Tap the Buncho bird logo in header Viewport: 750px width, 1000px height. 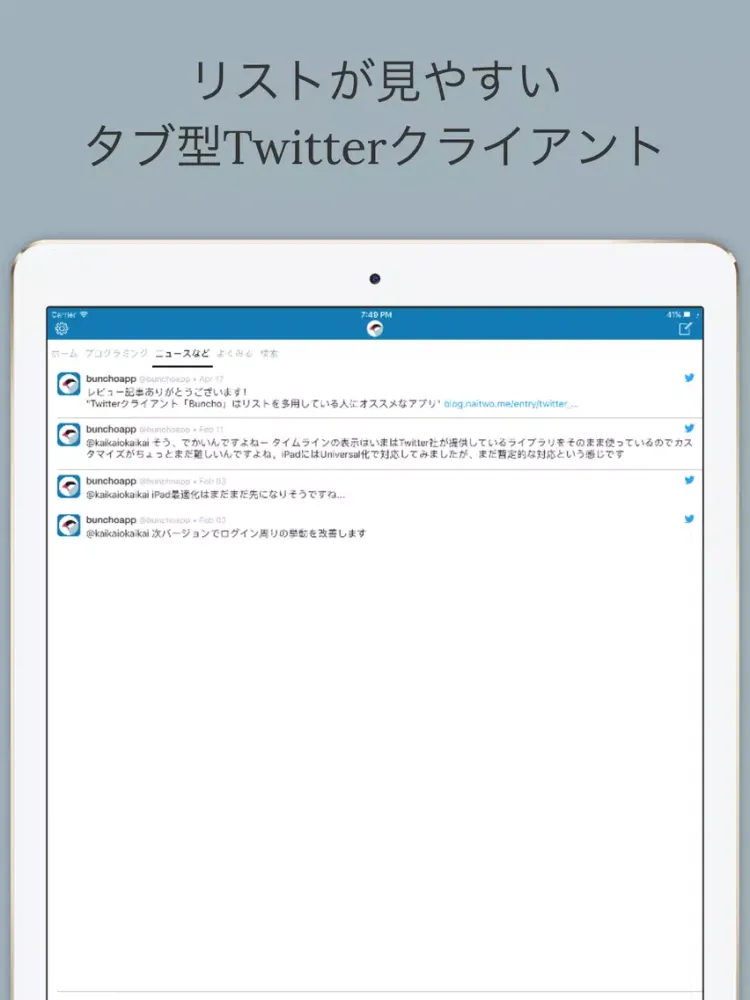click(375, 329)
